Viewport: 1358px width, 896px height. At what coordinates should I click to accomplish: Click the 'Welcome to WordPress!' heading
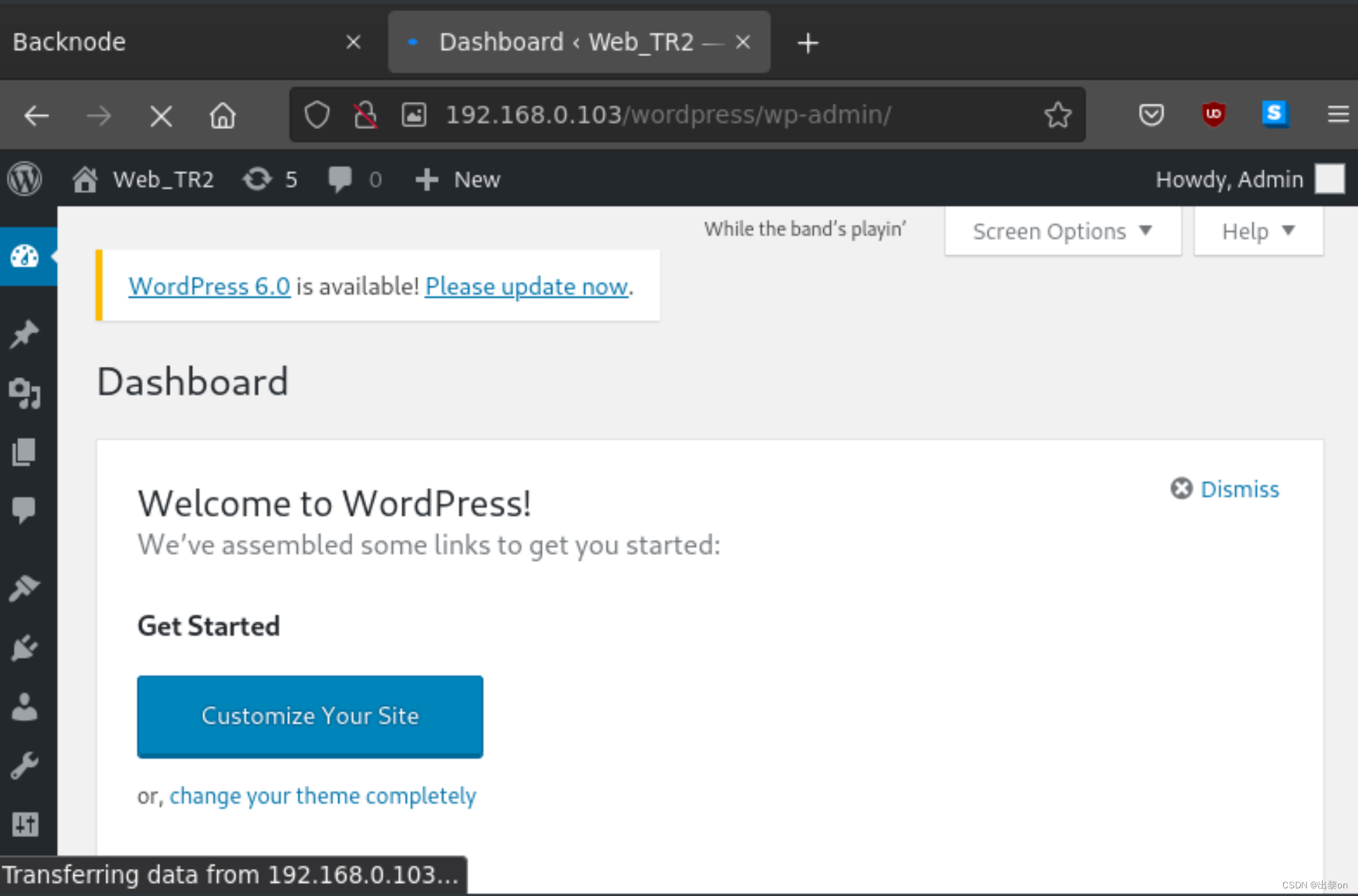click(334, 503)
